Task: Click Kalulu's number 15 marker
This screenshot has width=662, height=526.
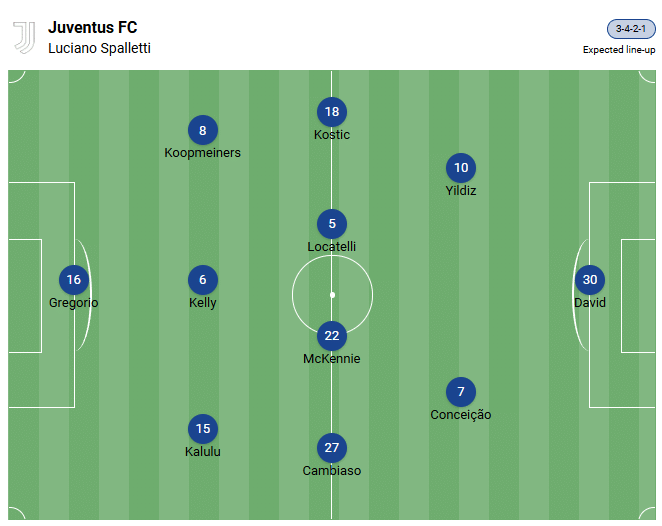Action: click(x=203, y=429)
